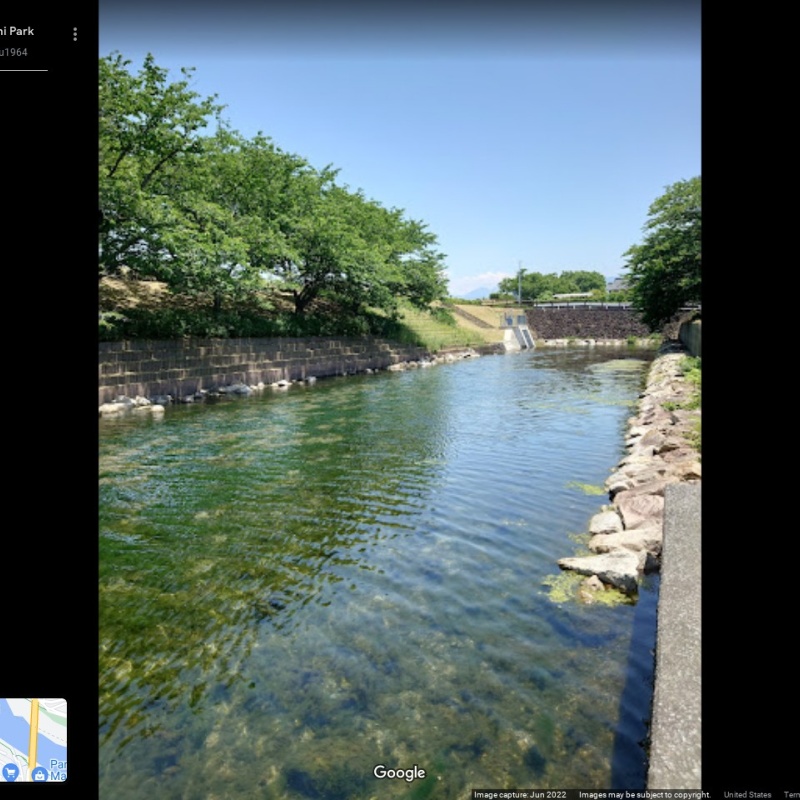Click the shopping bag marker on the minimap
The height and width of the screenshot is (800, 800).
pos(40,774)
